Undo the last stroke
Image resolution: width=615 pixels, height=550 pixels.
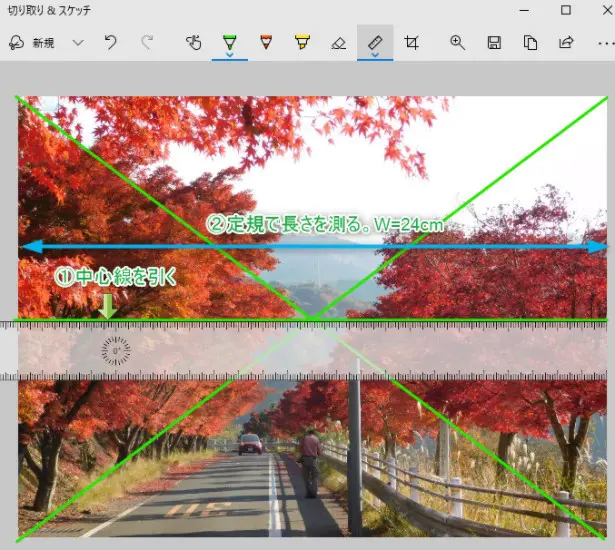click(x=111, y=42)
